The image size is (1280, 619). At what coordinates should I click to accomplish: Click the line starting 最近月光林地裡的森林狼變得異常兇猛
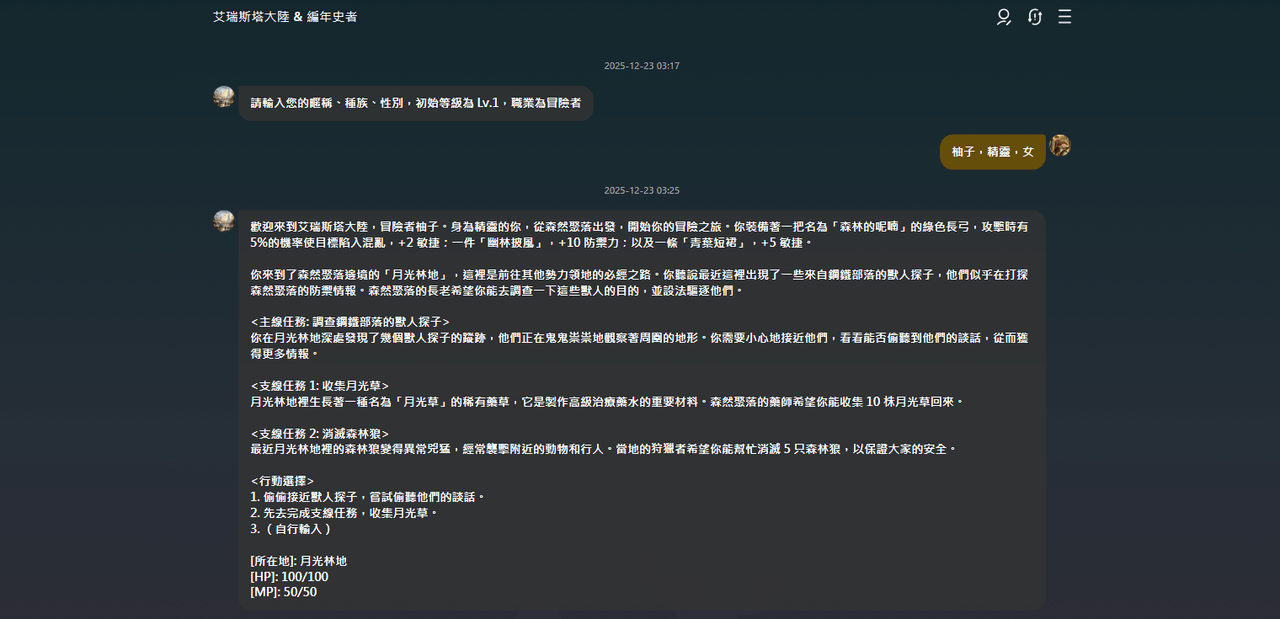[603, 450]
